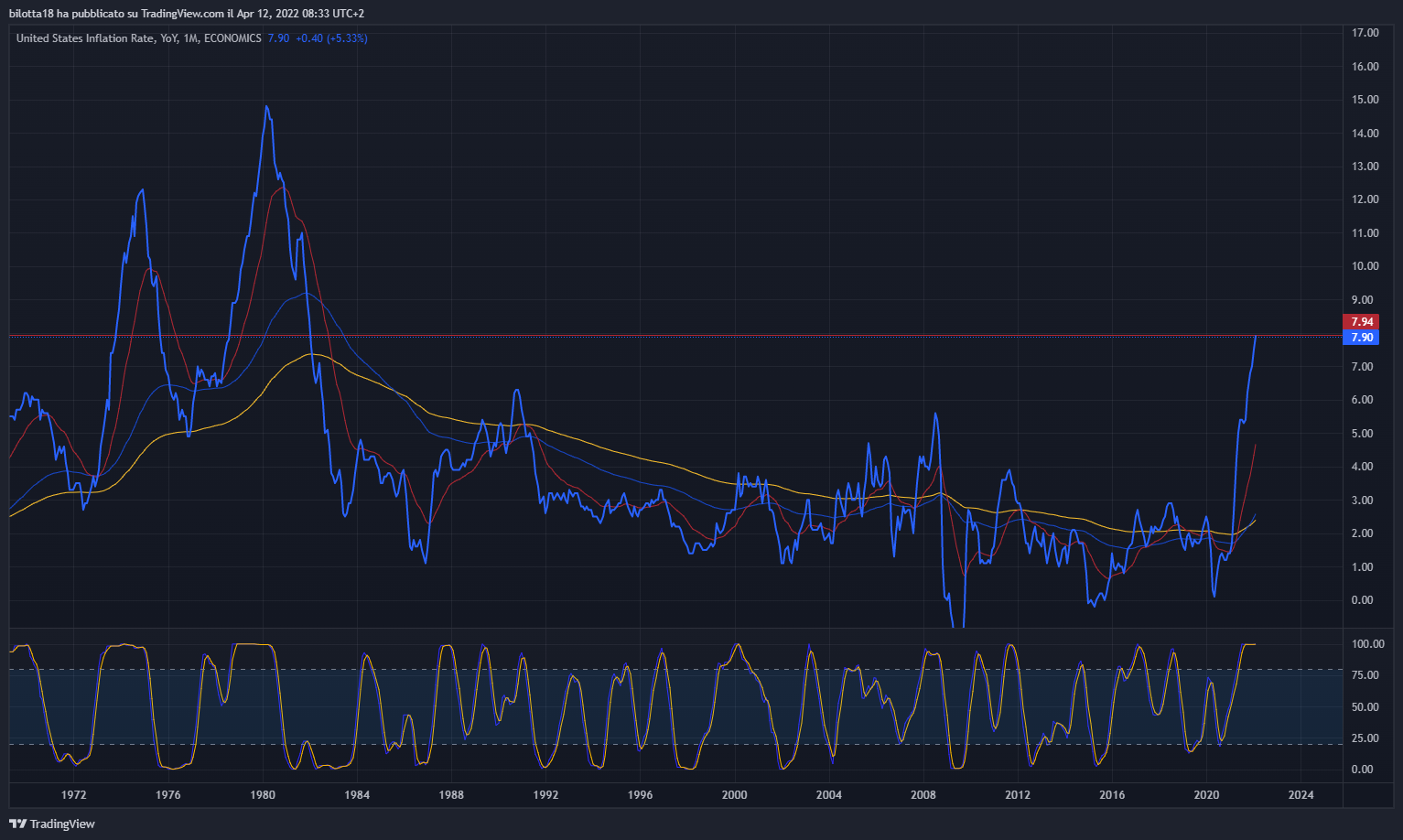
Task: Click the 2020 year label on time axis
Action: click(x=1207, y=795)
